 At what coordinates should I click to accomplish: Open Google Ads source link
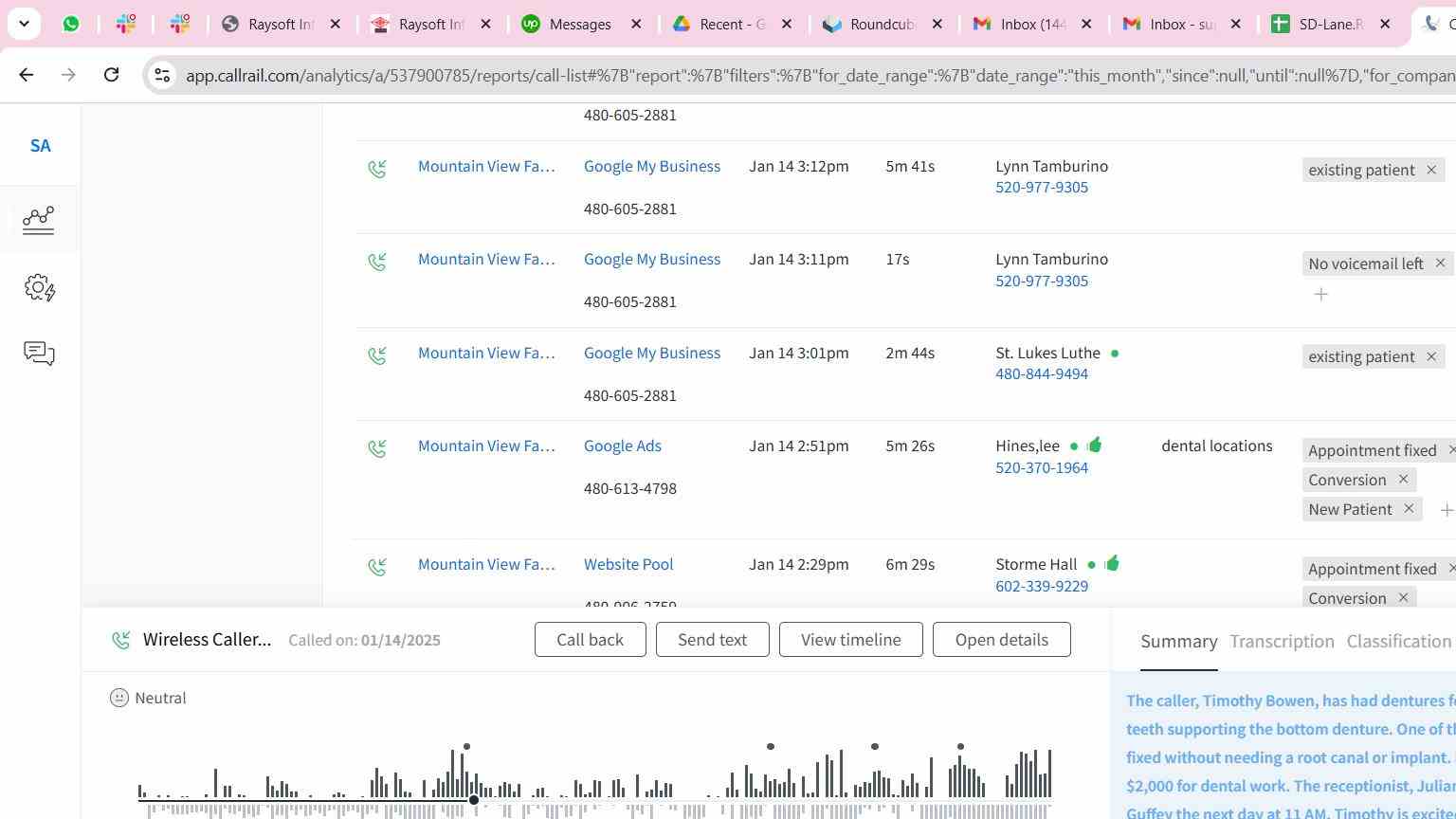(x=623, y=446)
